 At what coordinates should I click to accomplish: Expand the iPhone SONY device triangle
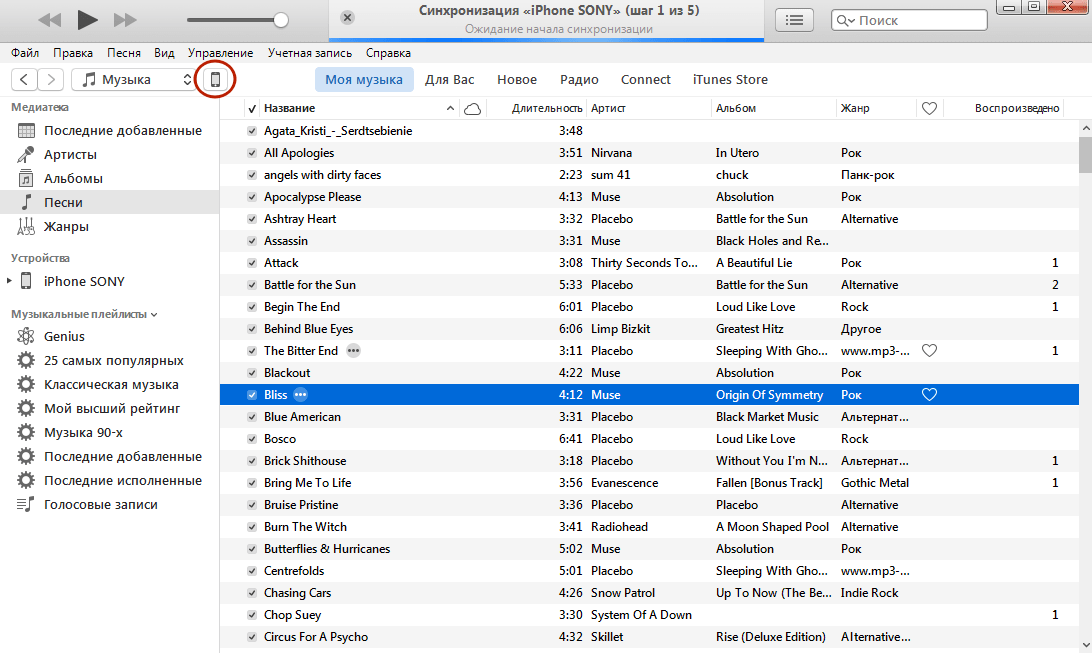pos(9,281)
